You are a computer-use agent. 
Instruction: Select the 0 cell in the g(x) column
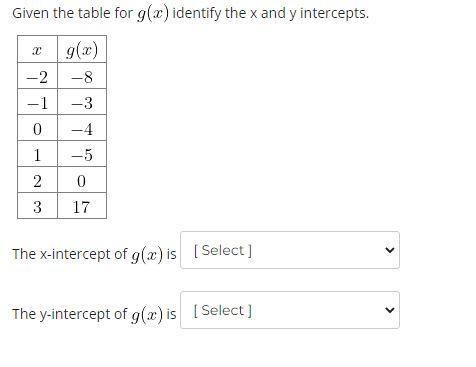(82, 180)
